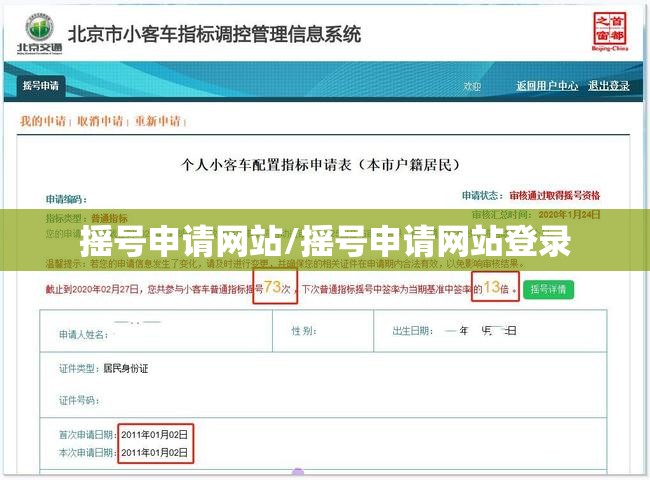
Task: Click the 性别 label
Action: 304,331
